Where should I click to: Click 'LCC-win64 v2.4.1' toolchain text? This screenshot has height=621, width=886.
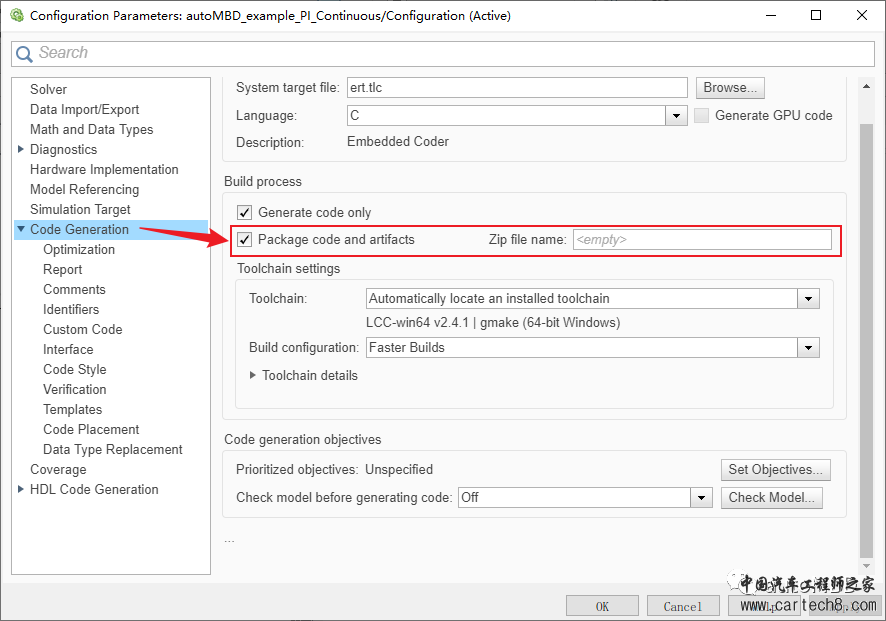coord(418,323)
